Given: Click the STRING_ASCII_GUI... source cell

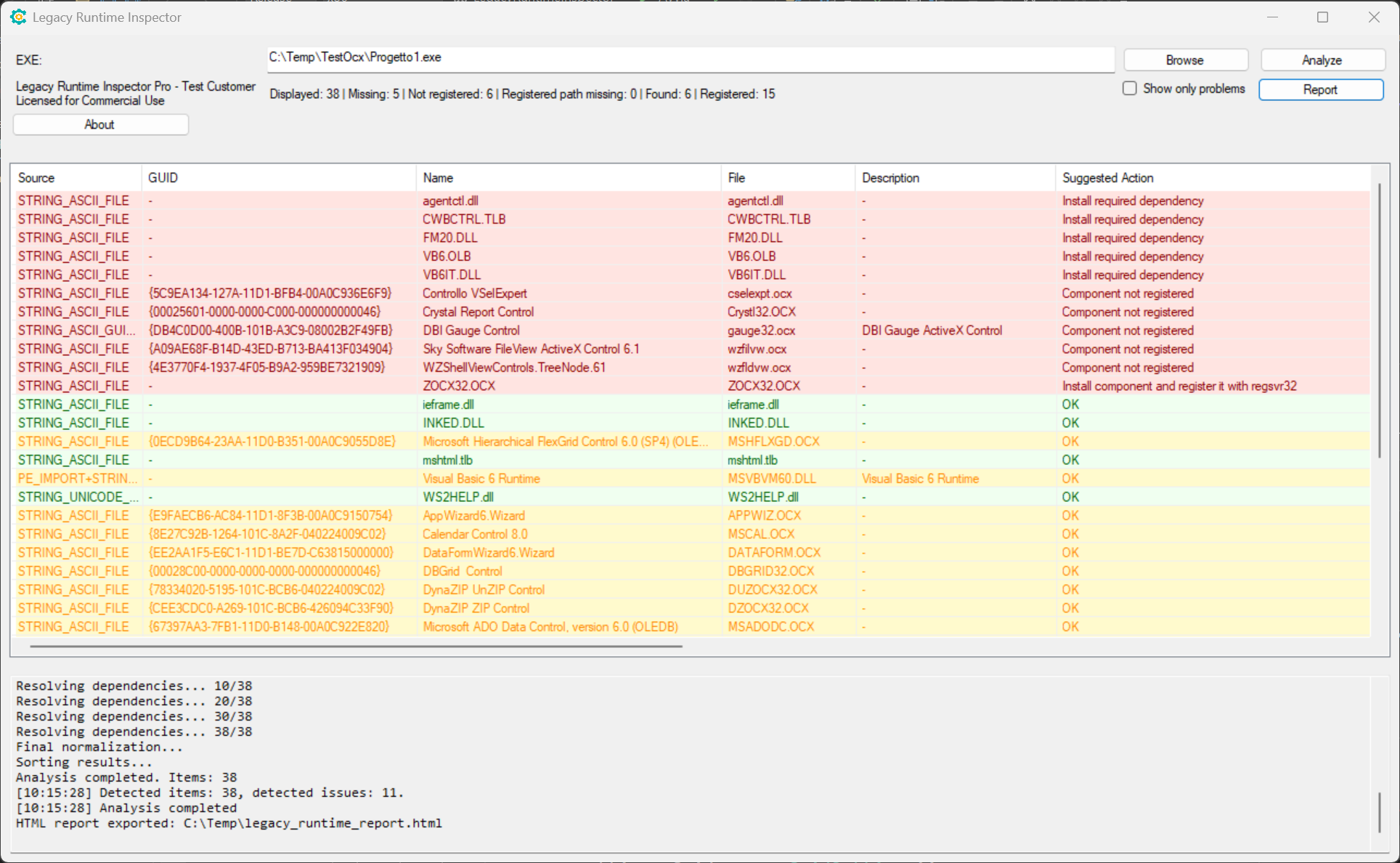Looking at the screenshot, I should pos(76,331).
